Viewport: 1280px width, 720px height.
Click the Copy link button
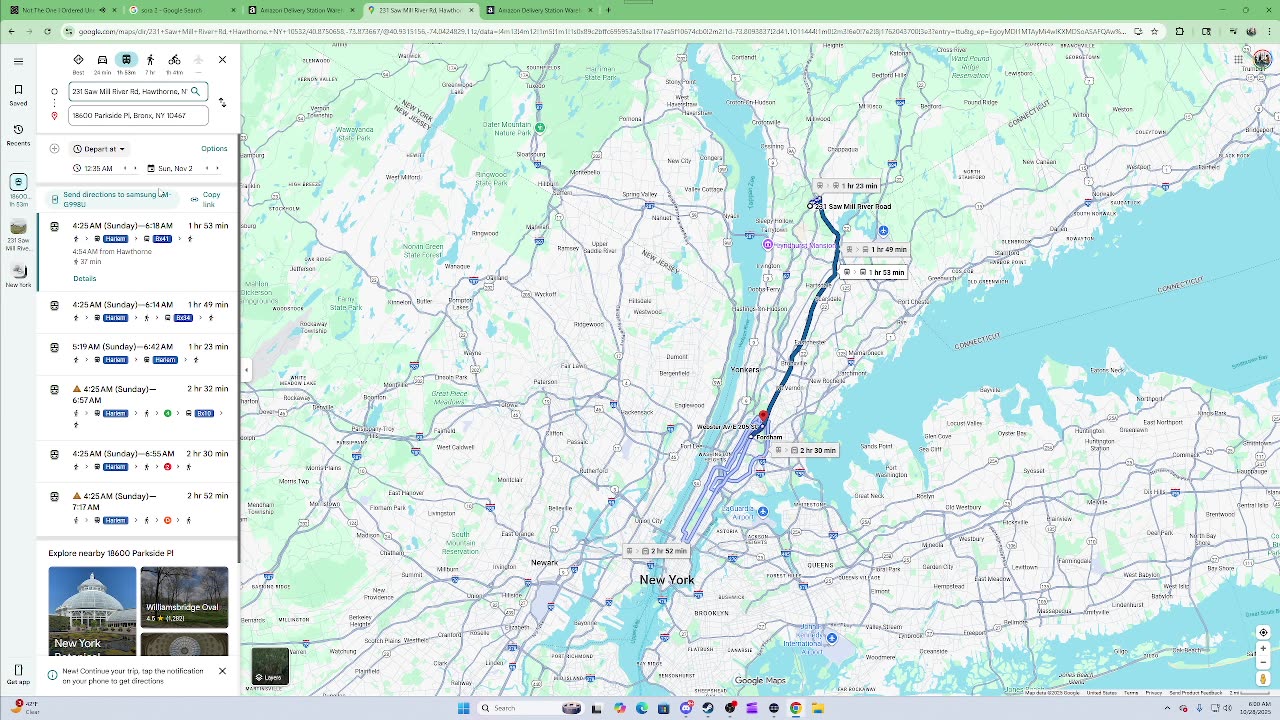[x=206, y=199]
